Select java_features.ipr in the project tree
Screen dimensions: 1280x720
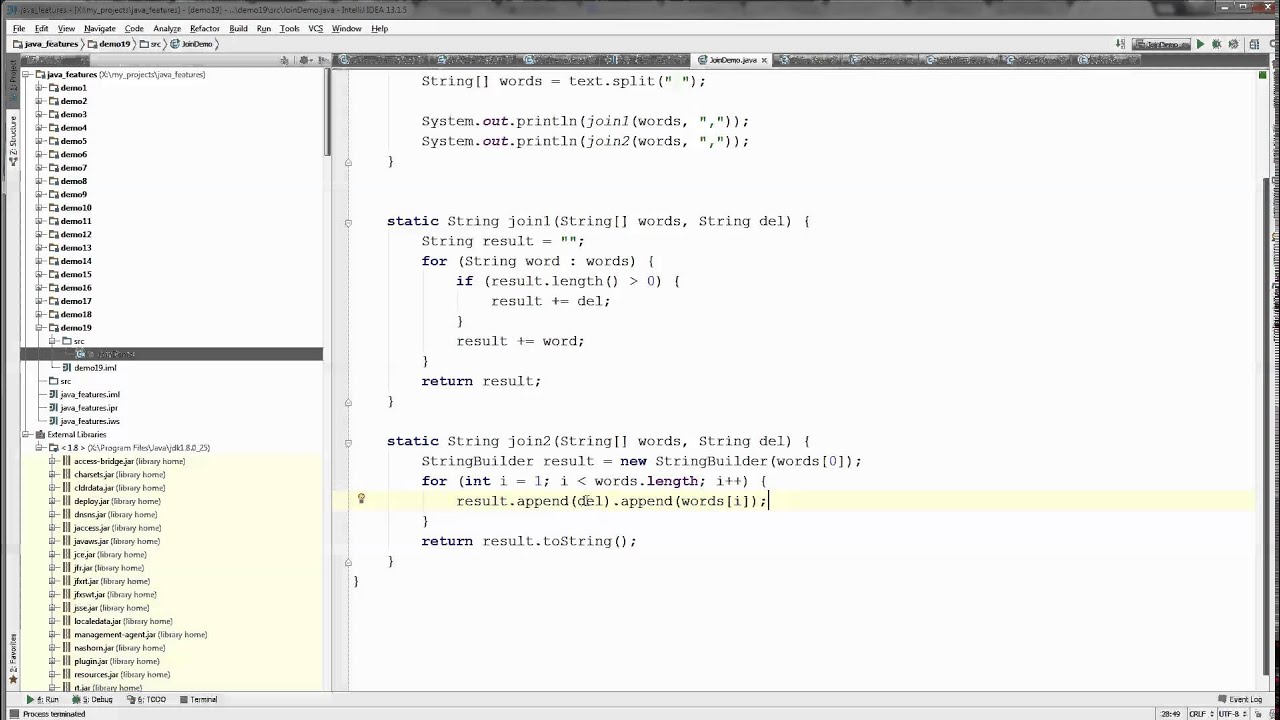coord(83,408)
